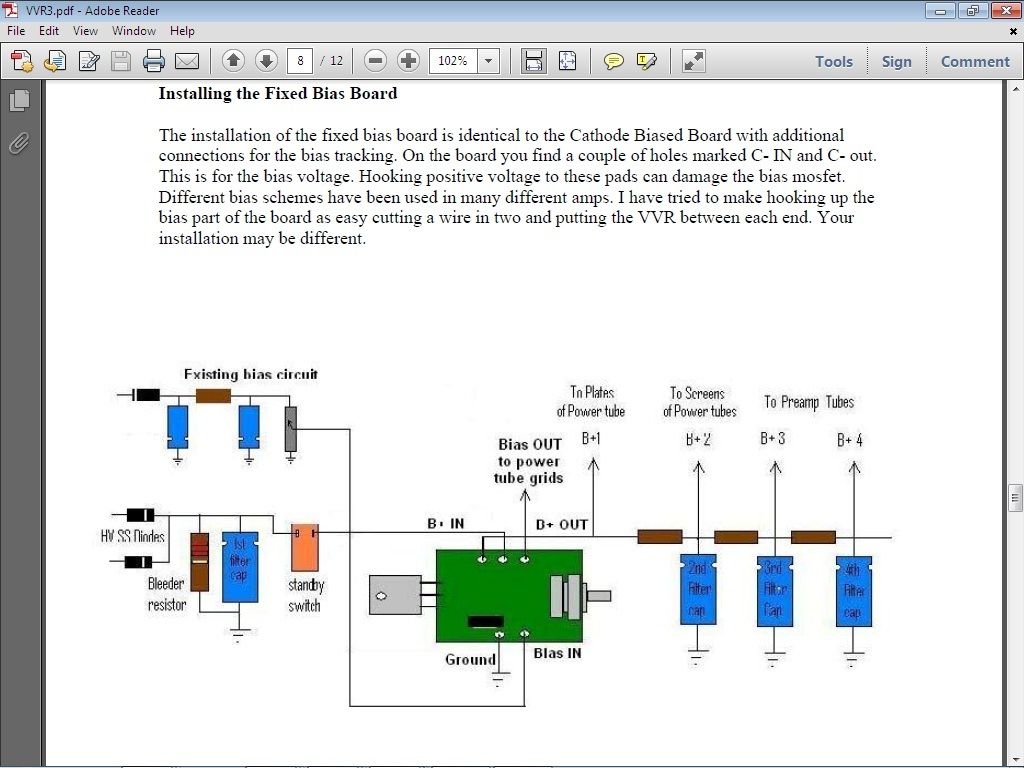The image size is (1024, 768).
Task: Select the highlight text tool
Action: click(x=647, y=61)
